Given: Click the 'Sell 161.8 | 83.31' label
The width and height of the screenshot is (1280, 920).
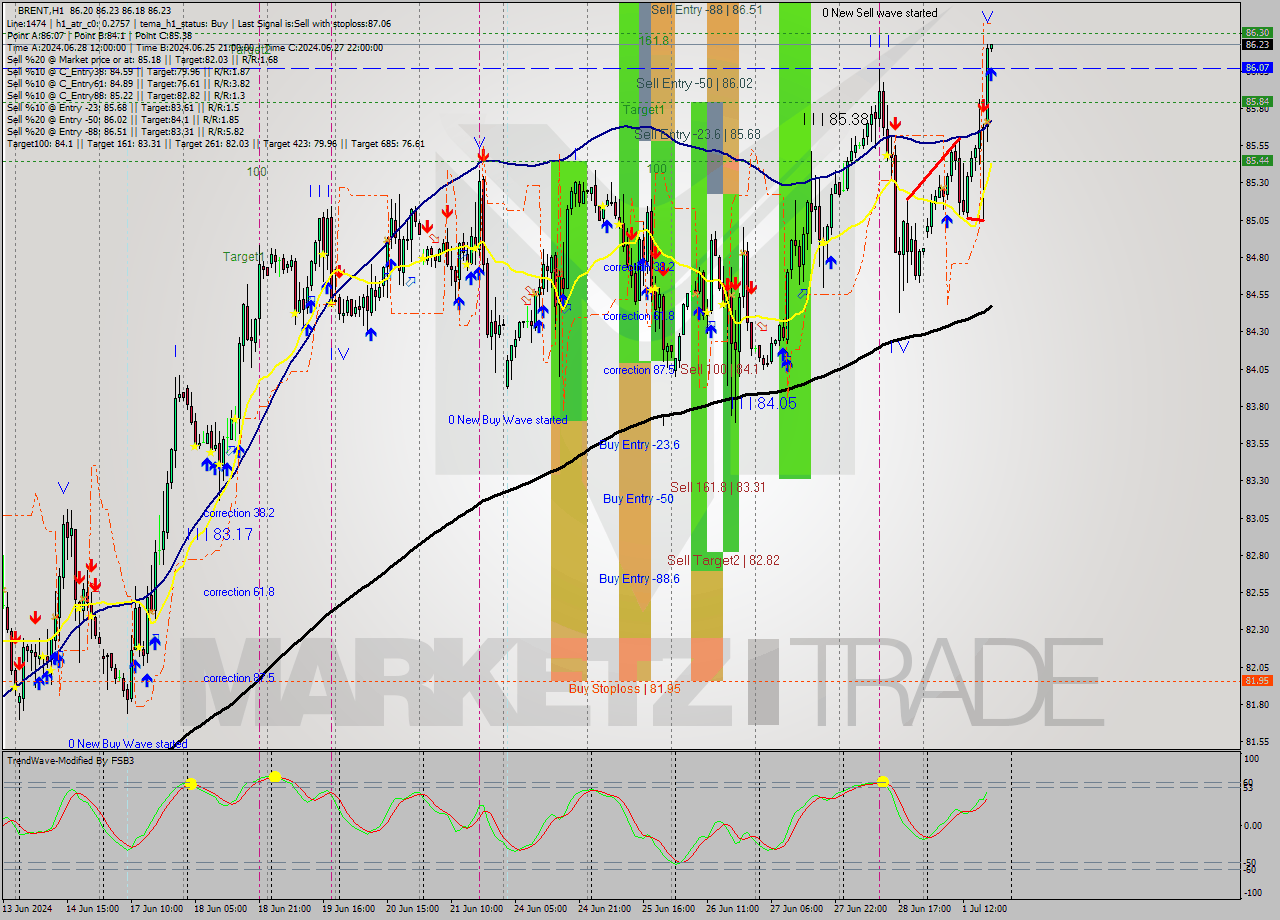Looking at the screenshot, I should (718, 487).
